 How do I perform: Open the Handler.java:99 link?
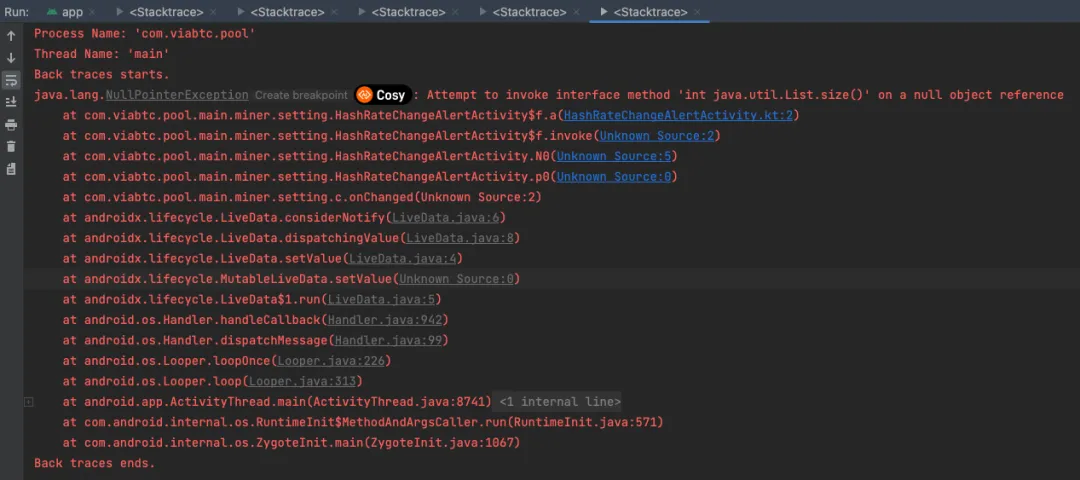(x=388, y=340)
